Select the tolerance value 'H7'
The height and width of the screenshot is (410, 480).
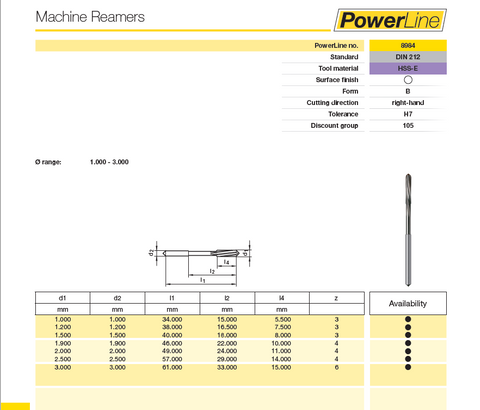tap(408, 114)
